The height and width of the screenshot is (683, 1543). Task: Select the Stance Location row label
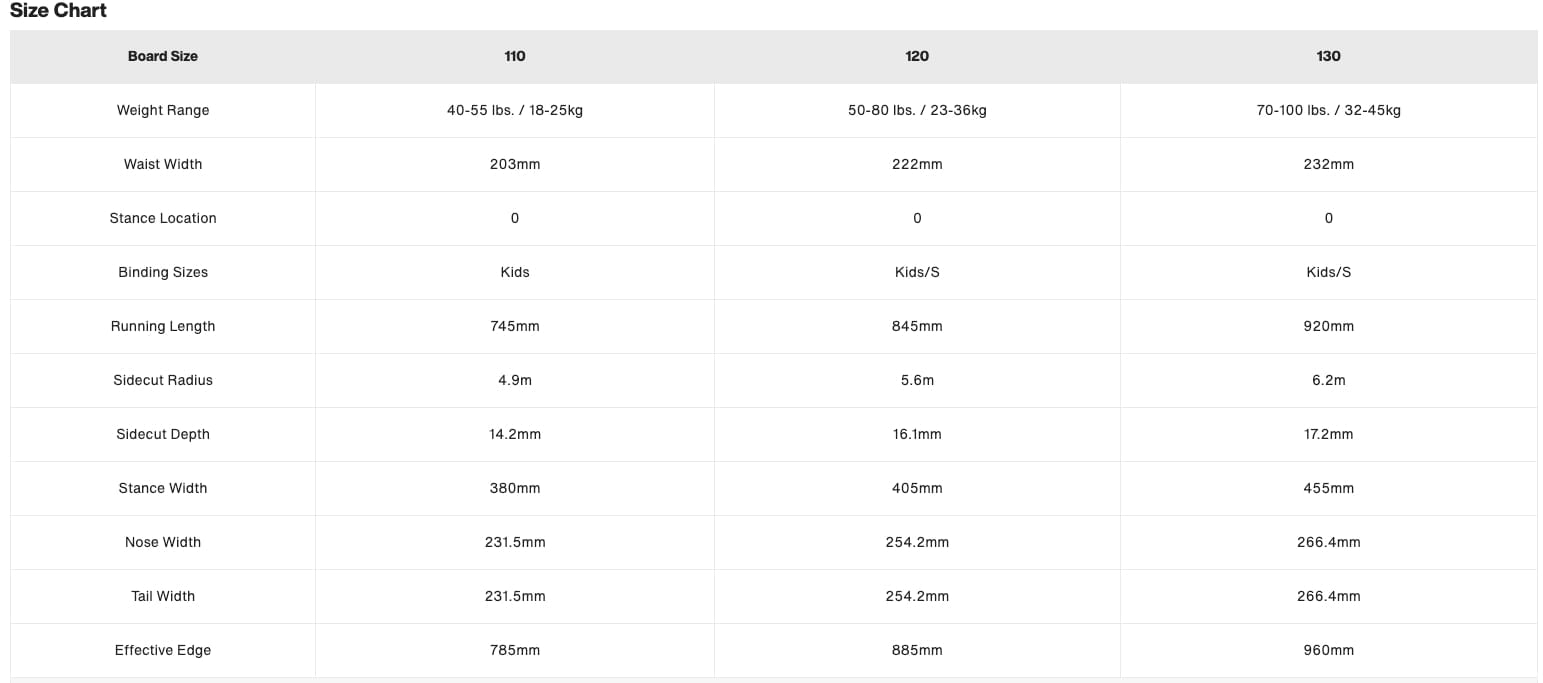(x=162, y=218)
